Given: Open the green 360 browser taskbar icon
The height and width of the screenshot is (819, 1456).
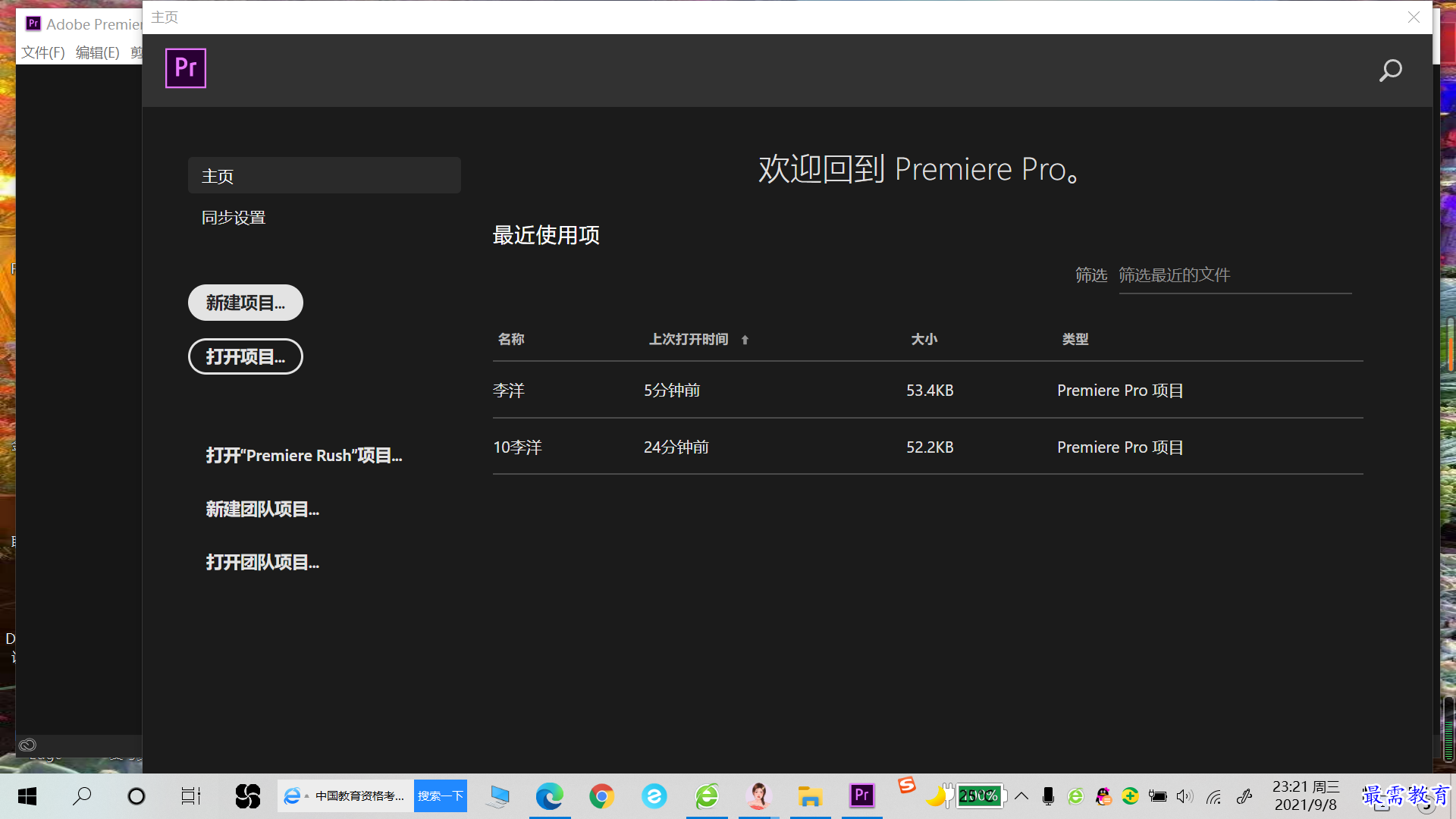Looking at the screenshot, I should click(x=707, y=796).
